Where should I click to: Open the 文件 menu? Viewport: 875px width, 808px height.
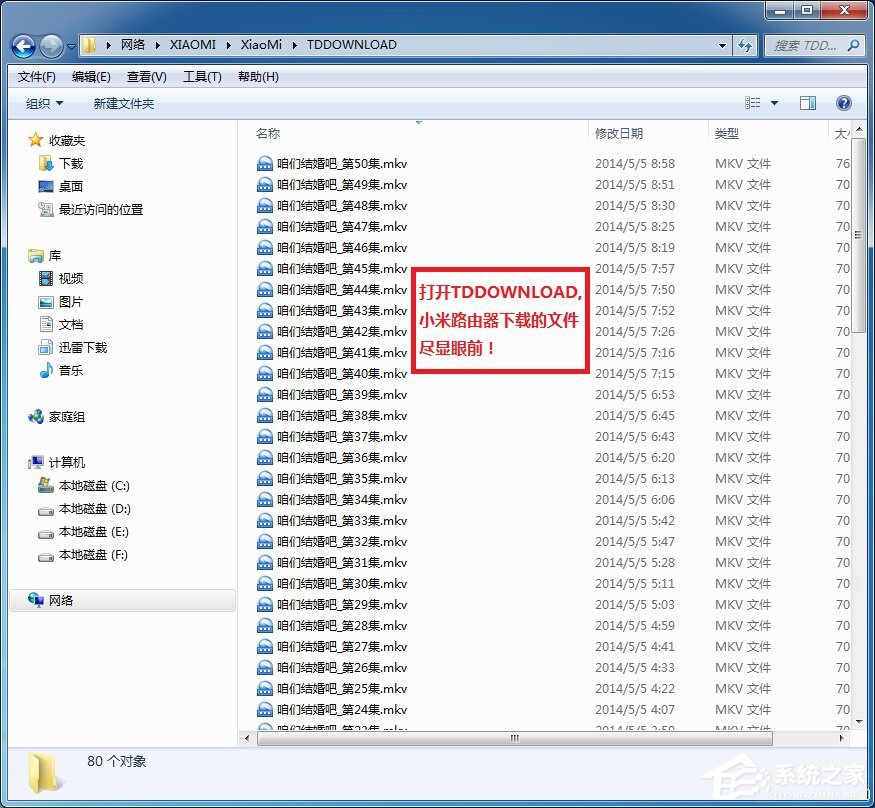(36, 76)
